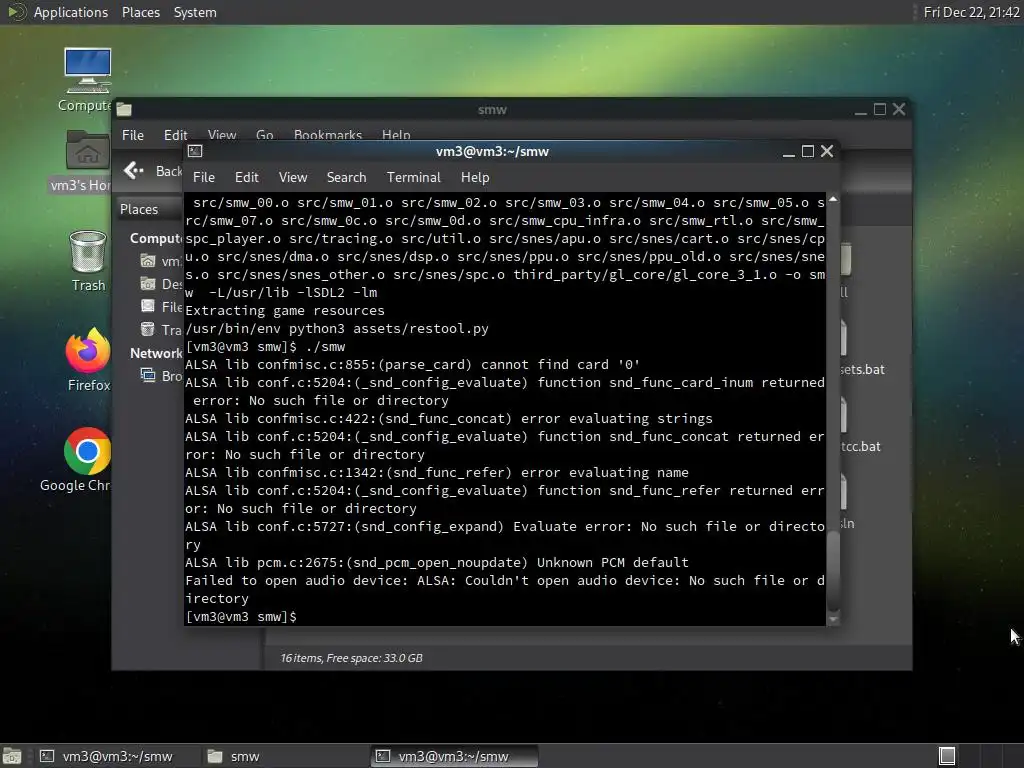
Task: Open the terminal File menu
Action: 204,178
